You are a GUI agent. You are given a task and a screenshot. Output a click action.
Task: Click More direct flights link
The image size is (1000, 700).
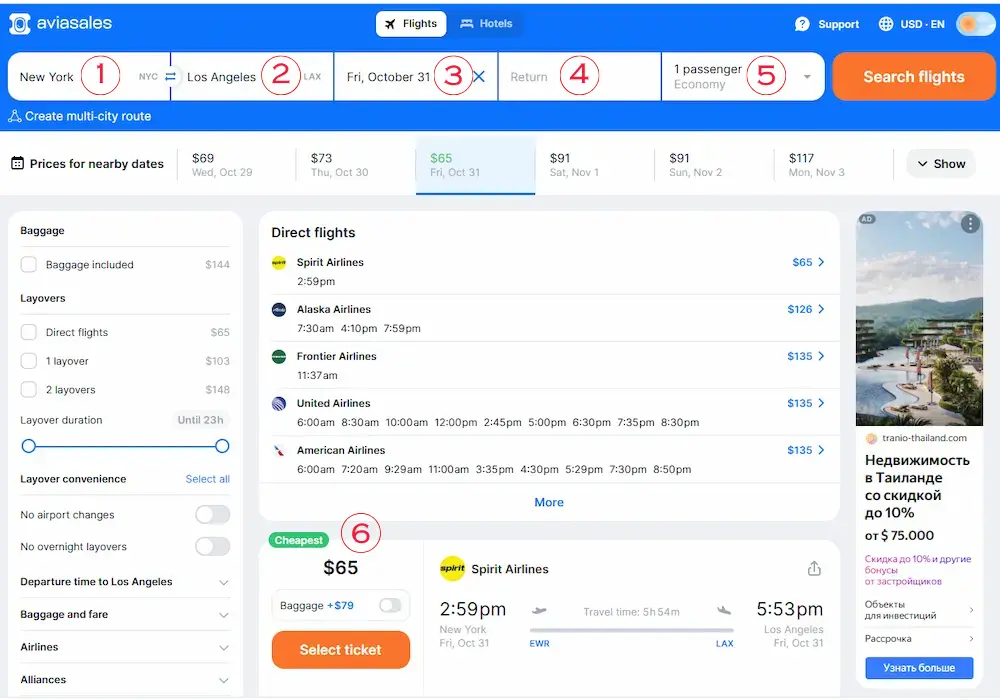[x=549, y=502]
